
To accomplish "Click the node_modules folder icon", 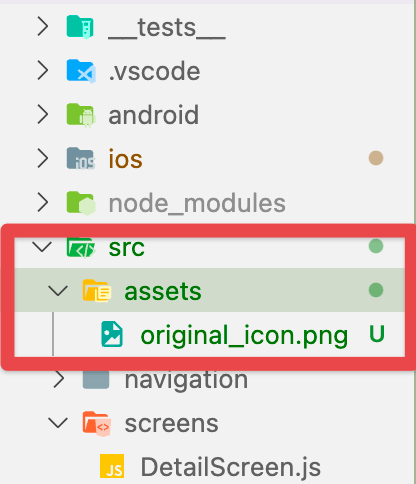I will 81,203.
